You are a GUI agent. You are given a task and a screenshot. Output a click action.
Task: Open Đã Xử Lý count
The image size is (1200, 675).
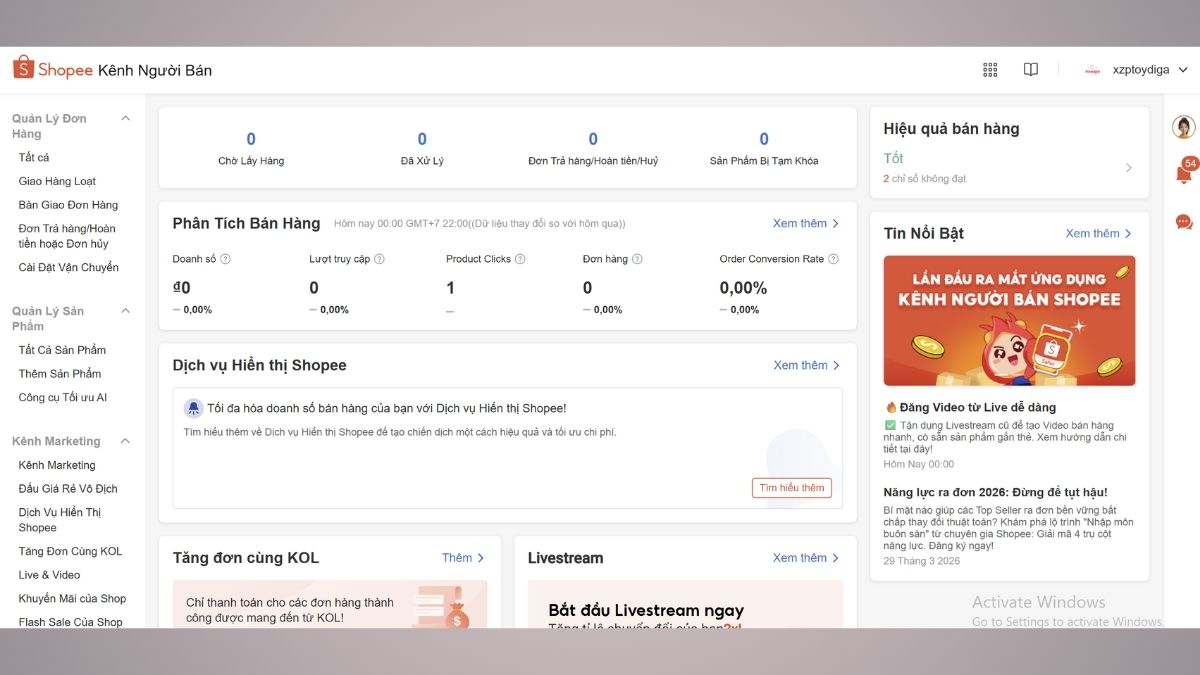pos(422,148)
